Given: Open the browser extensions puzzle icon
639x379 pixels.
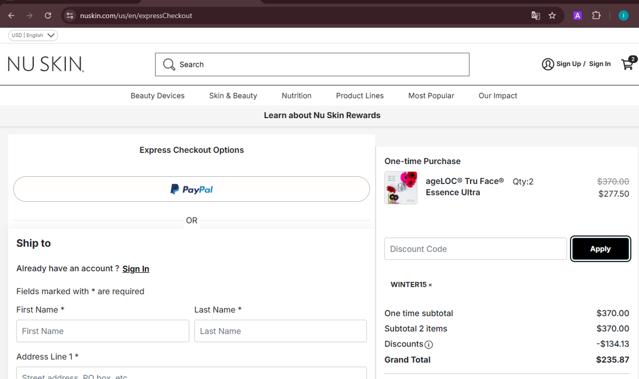Looking at the screenshot, I should pos(596,15).
